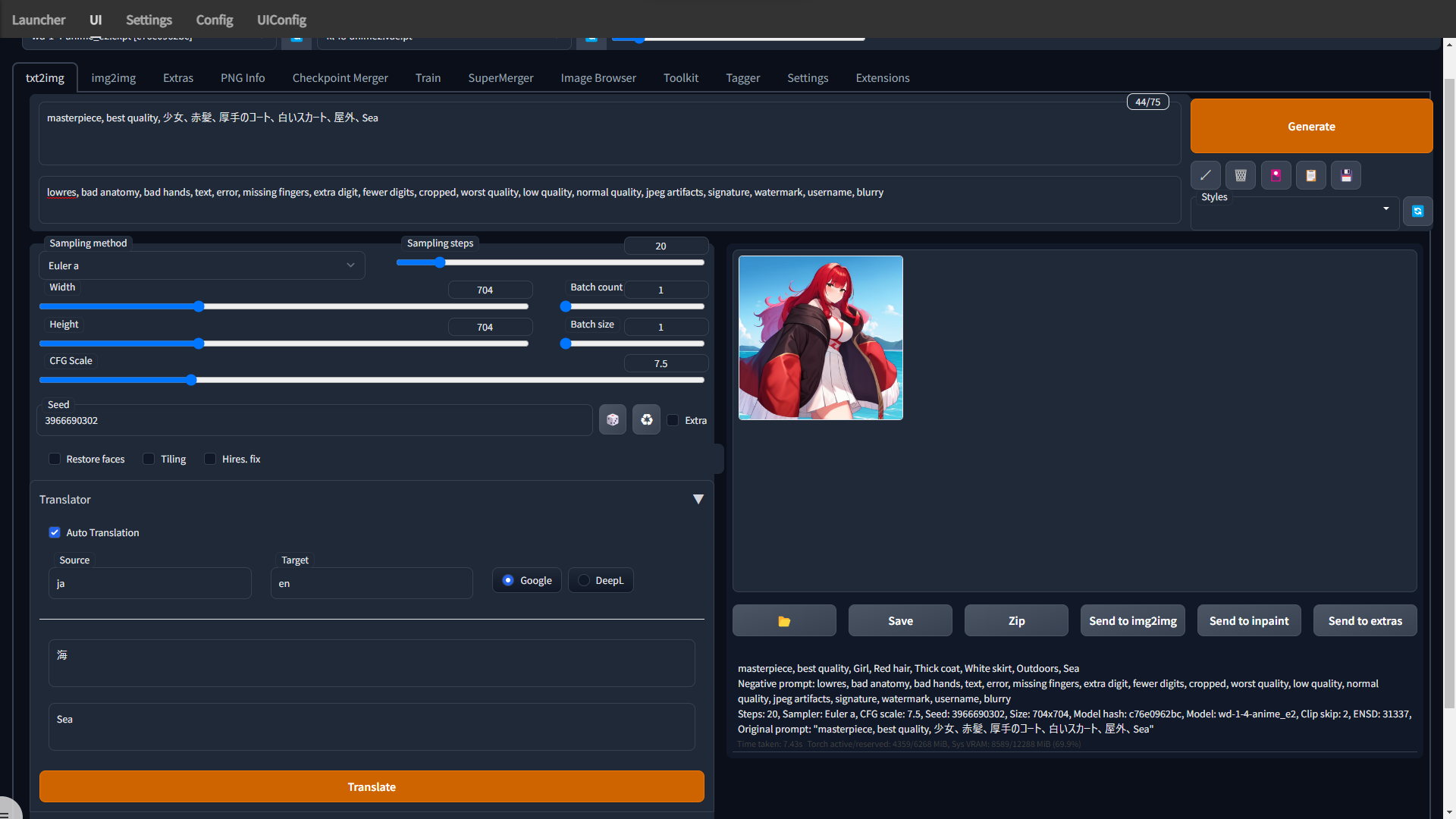Click the CFG Scale slider handle
Screen dimensions: 1456x819
click(x=191, y=380)
